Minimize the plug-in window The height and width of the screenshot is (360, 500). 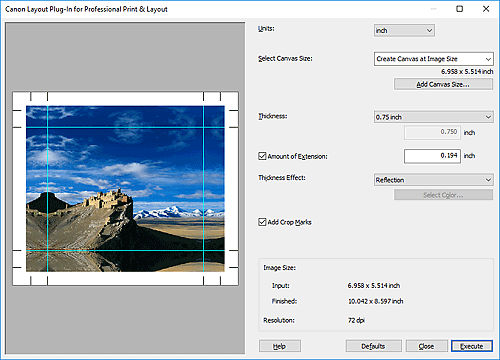coord(433,9)
